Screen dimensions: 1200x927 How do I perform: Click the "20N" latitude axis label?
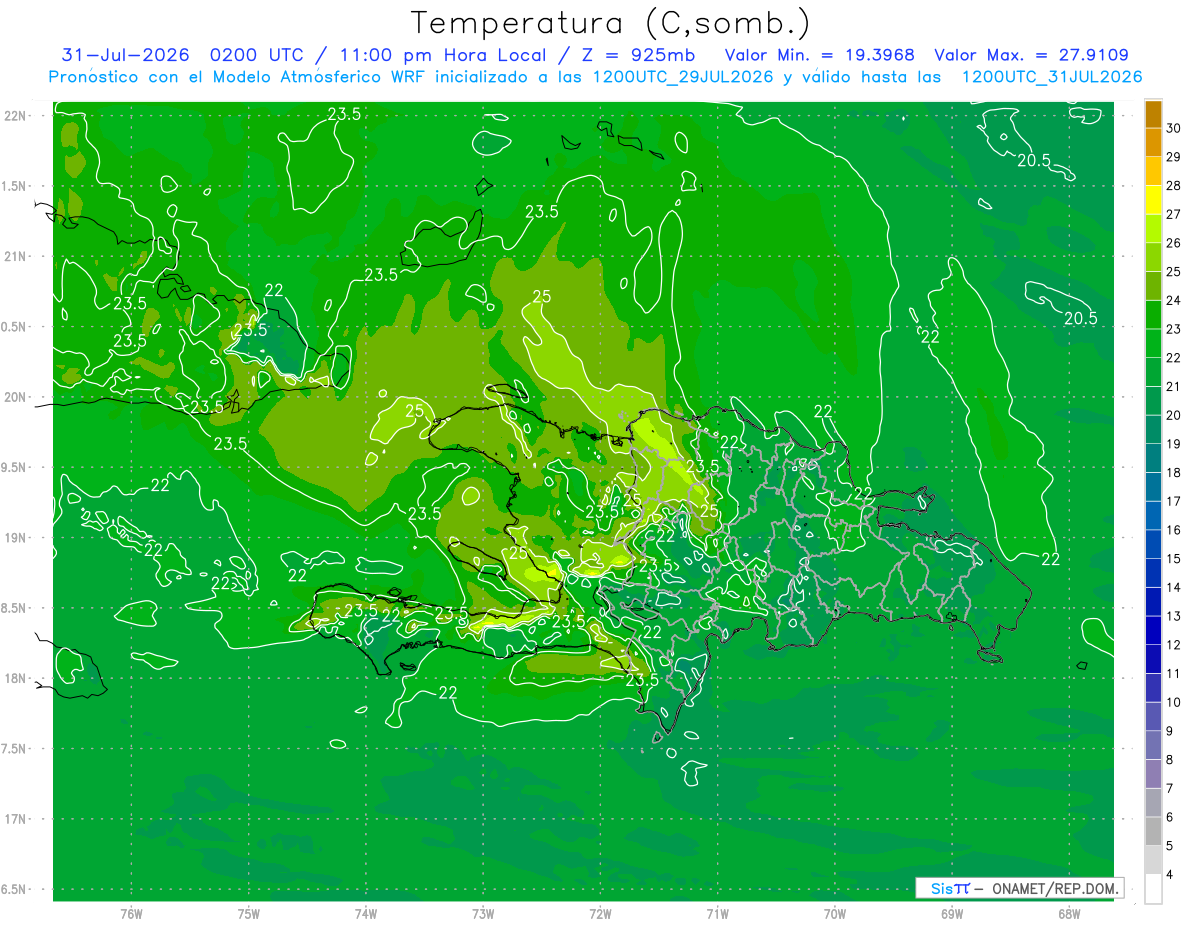pyautogui.click(x=15, y=397)
